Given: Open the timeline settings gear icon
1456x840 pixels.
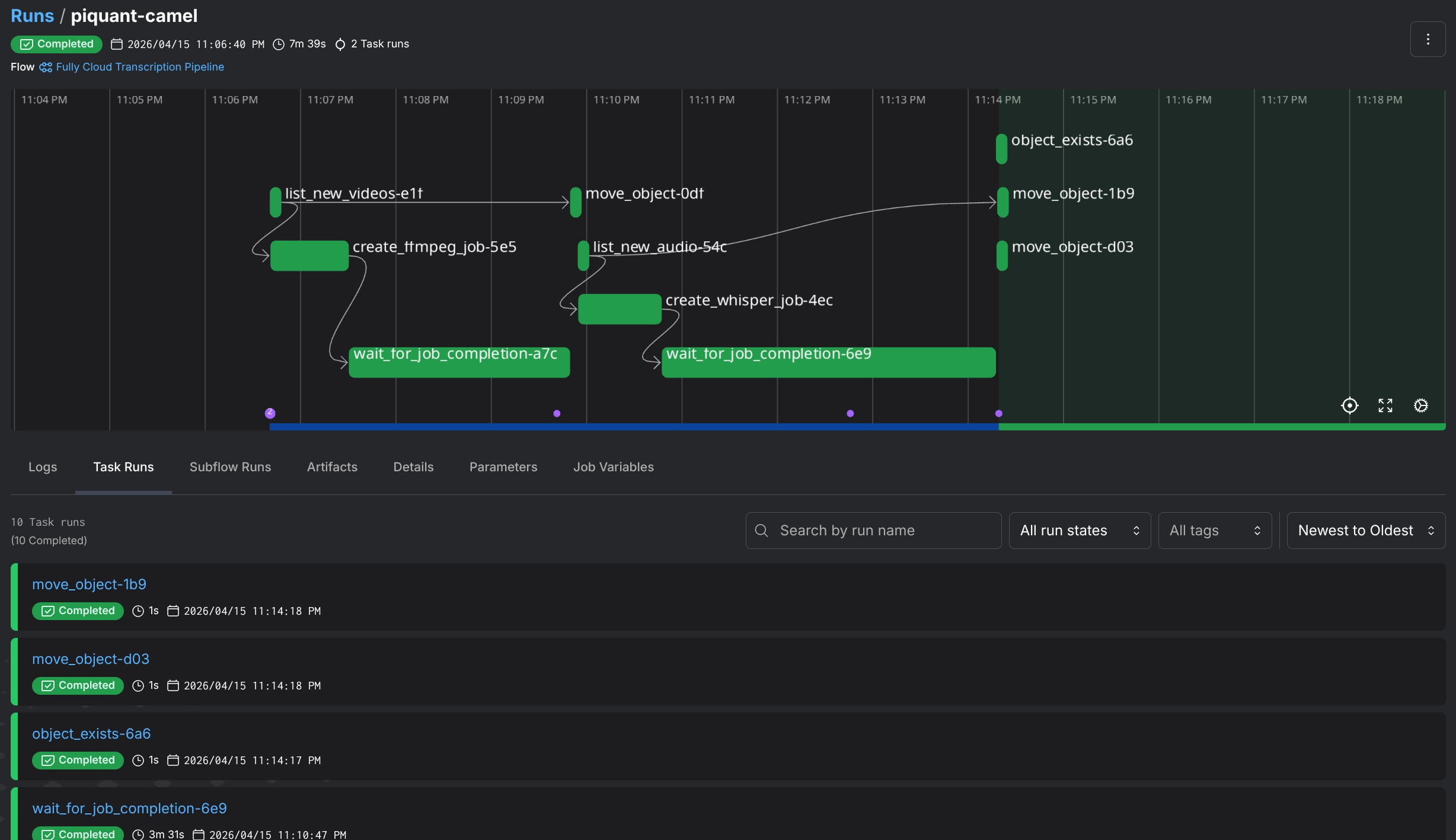Looking at the screenshot, I should coord(1420,405).
